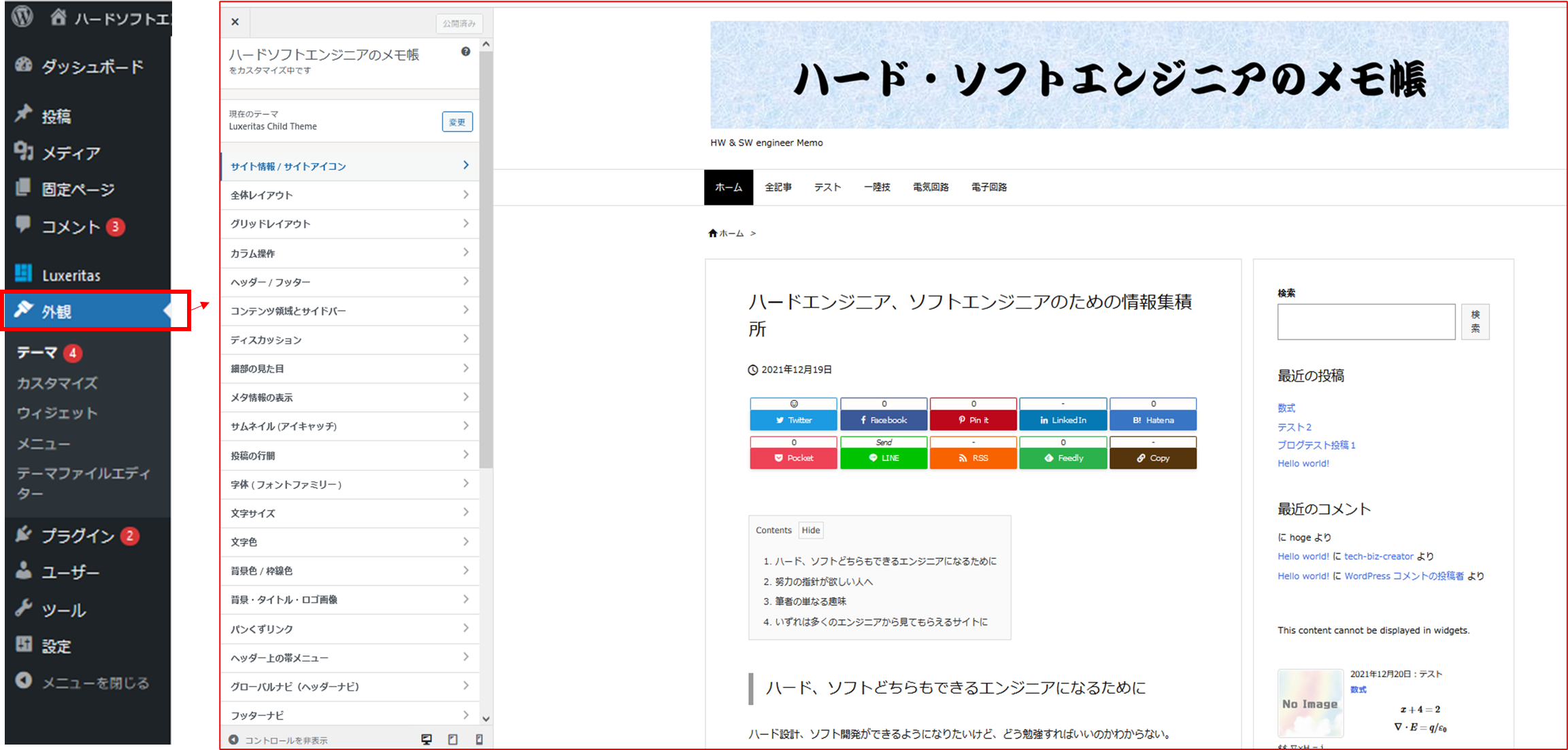The image size is (1568, 750).
Task: Switch to tablet preview device icon
Action: [x=453, y=739]
